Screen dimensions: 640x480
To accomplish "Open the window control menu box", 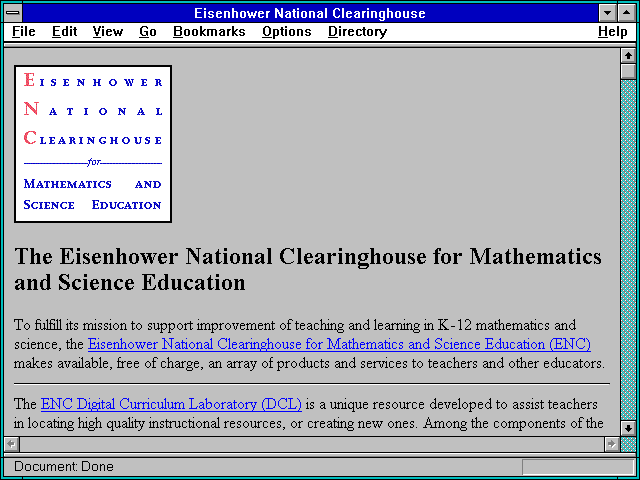I will pos(13,13).
